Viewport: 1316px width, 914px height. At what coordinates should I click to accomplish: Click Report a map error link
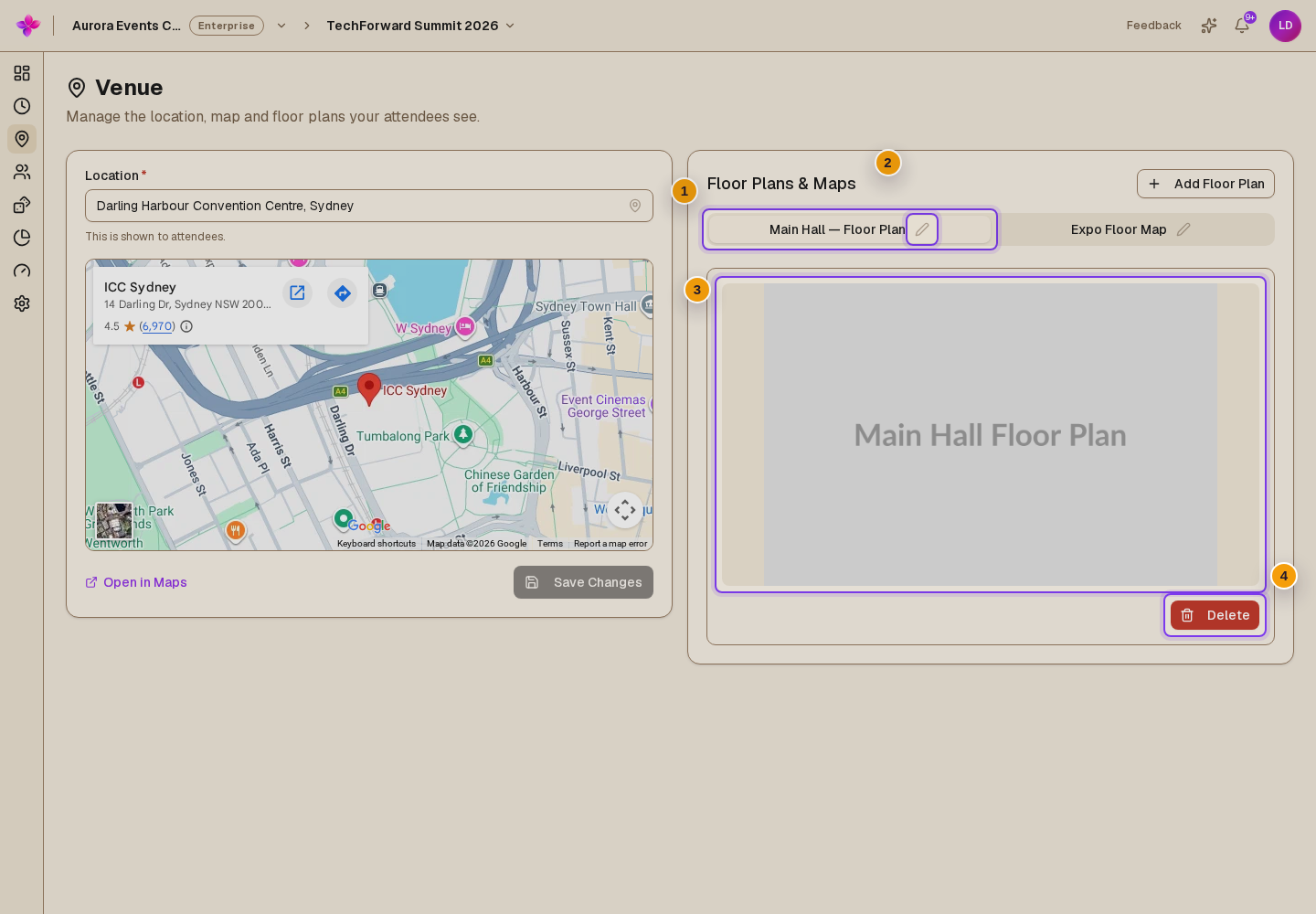(610, 544)
